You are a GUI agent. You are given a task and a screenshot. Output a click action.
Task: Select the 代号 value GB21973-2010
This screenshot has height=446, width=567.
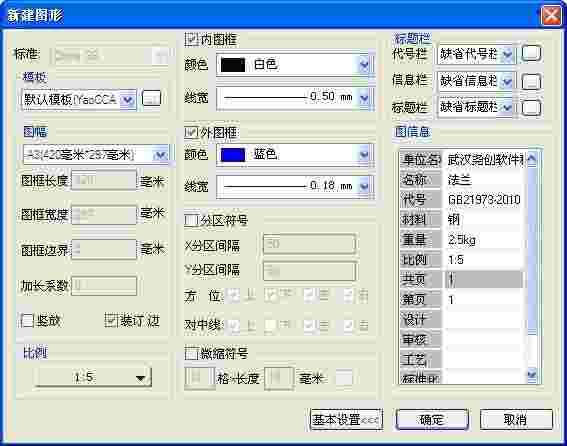pyautogui.click(x=485, y=199)
